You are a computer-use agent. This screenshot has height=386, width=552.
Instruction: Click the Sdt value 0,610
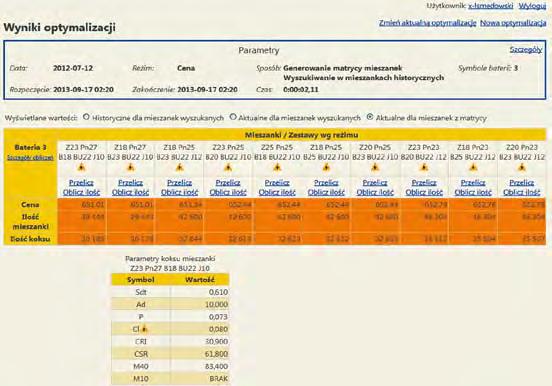tap(218, 292)
